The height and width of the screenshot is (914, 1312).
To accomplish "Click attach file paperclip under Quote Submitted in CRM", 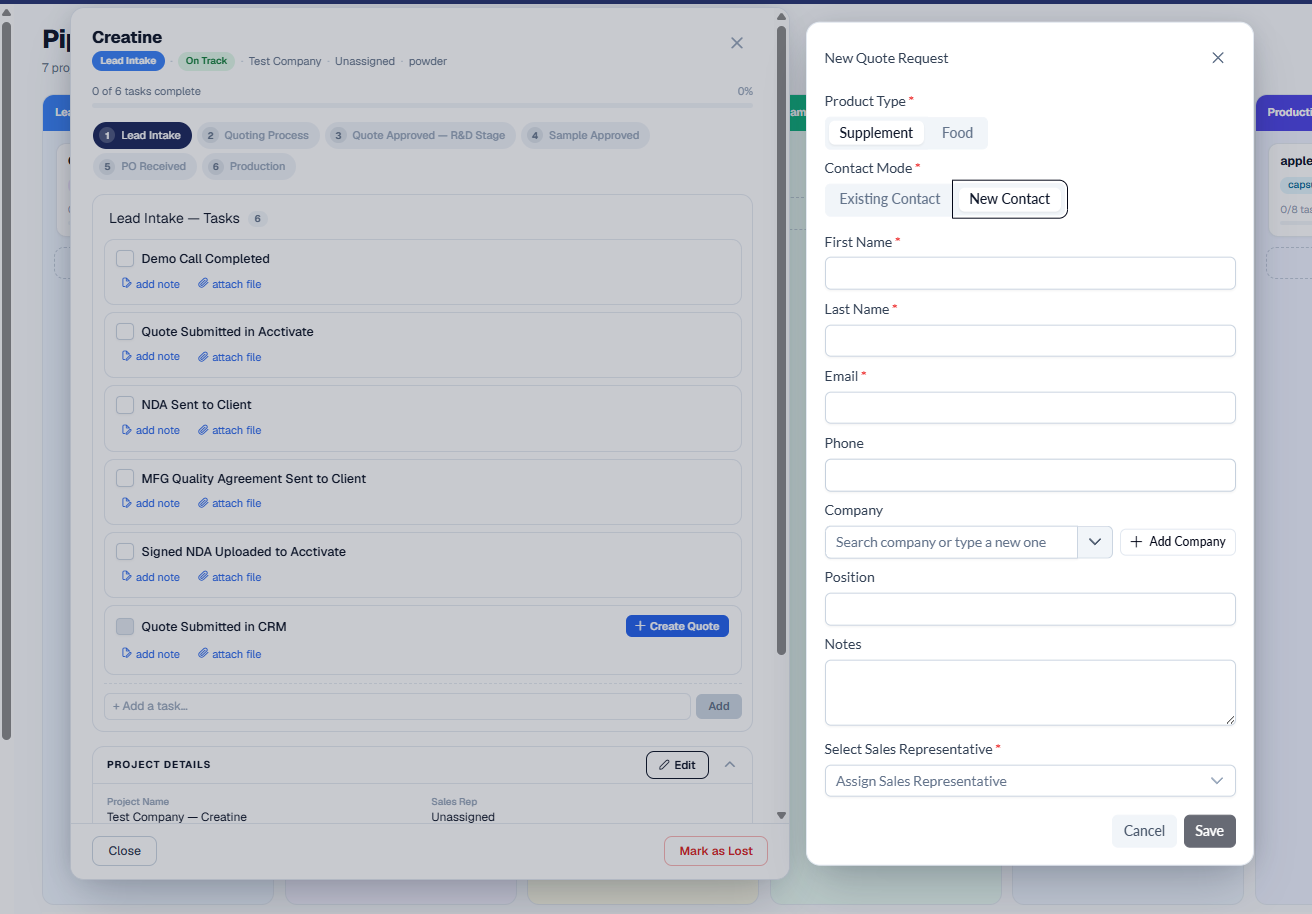I will tap(203, 654).
